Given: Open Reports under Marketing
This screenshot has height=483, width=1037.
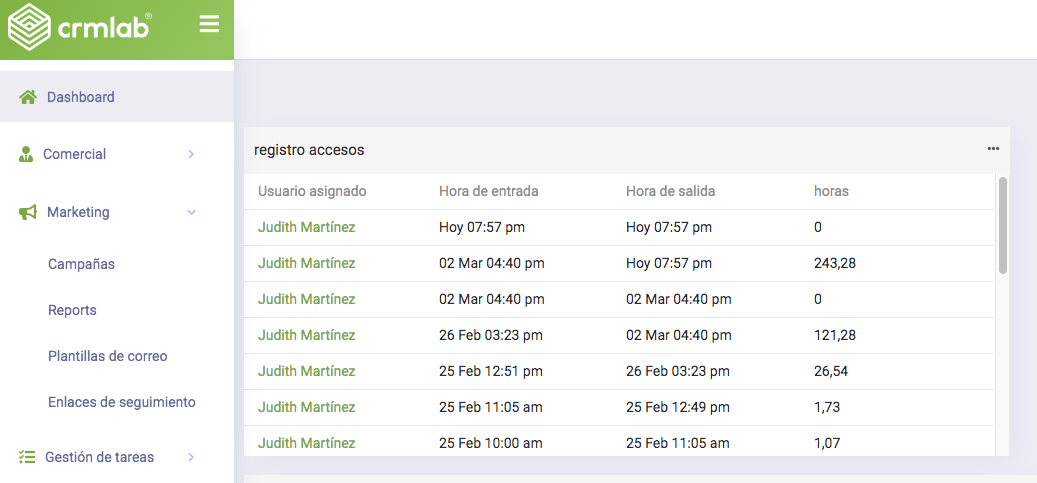Looking at the screenshot, I should [x=72, y=310].
